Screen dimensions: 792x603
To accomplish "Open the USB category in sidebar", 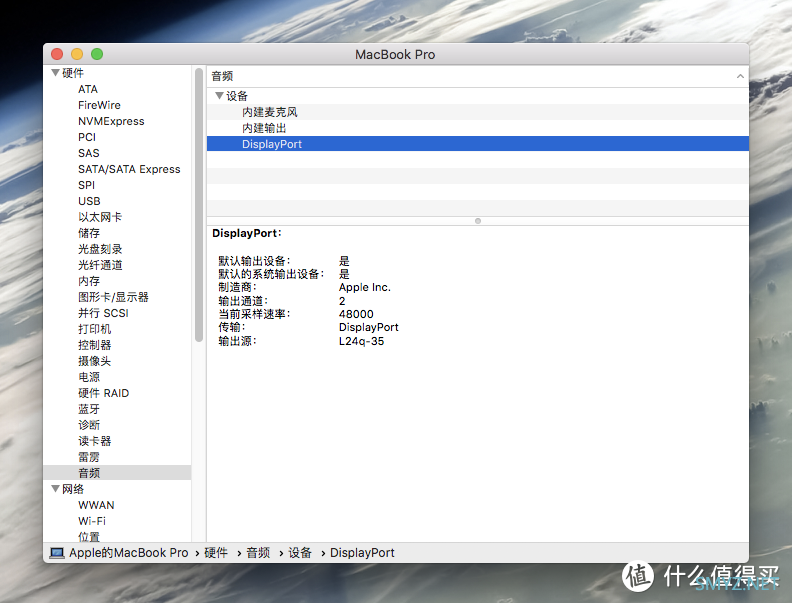I will (89, 201).
